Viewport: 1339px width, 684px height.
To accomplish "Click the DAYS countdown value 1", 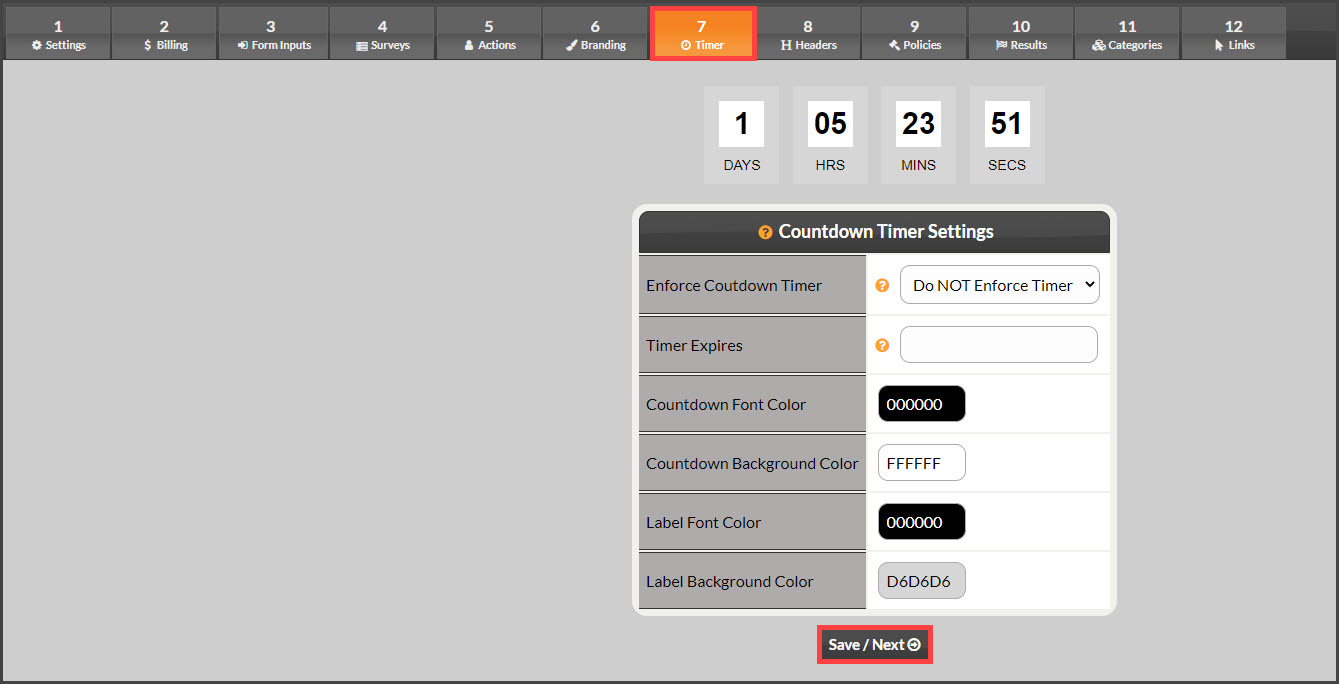I will click(741, 124).
